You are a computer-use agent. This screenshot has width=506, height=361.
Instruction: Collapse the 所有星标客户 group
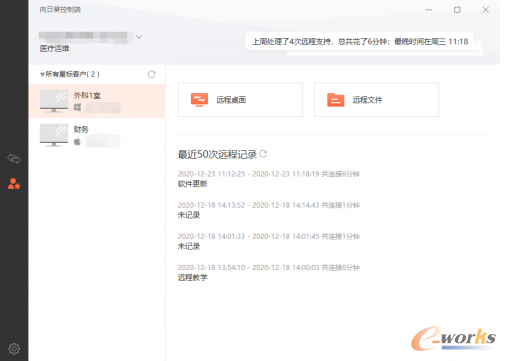tap(42, 74)
